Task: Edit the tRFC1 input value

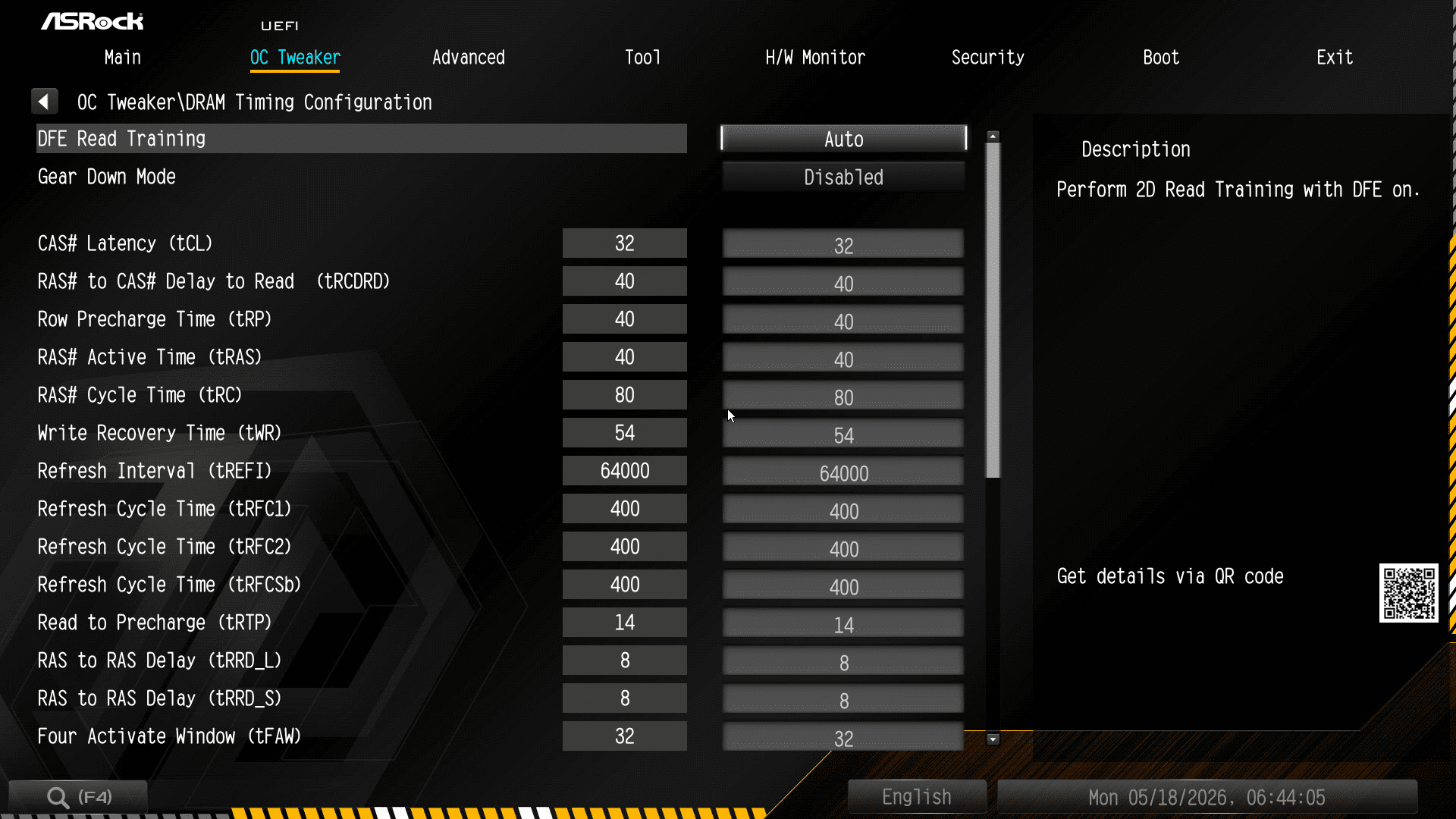Action: [x=843, y=510]
